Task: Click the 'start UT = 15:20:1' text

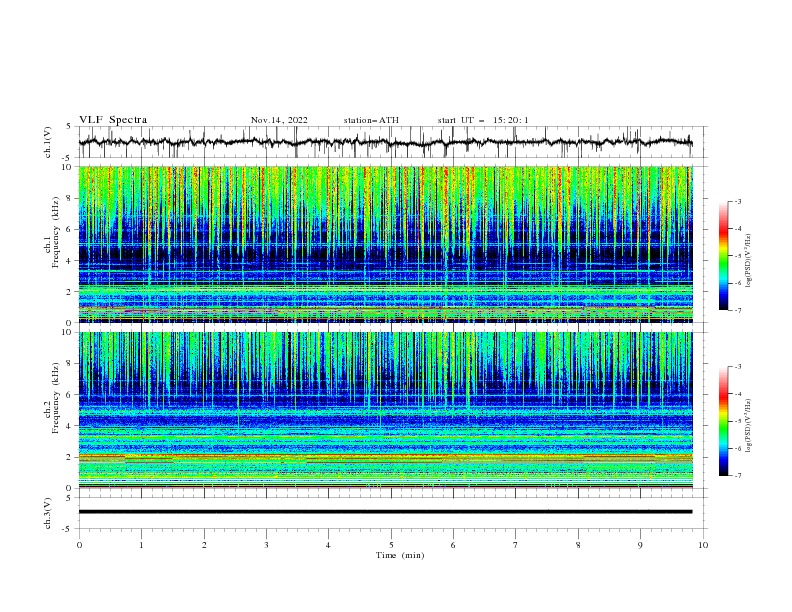Action: tap(483, 120)
